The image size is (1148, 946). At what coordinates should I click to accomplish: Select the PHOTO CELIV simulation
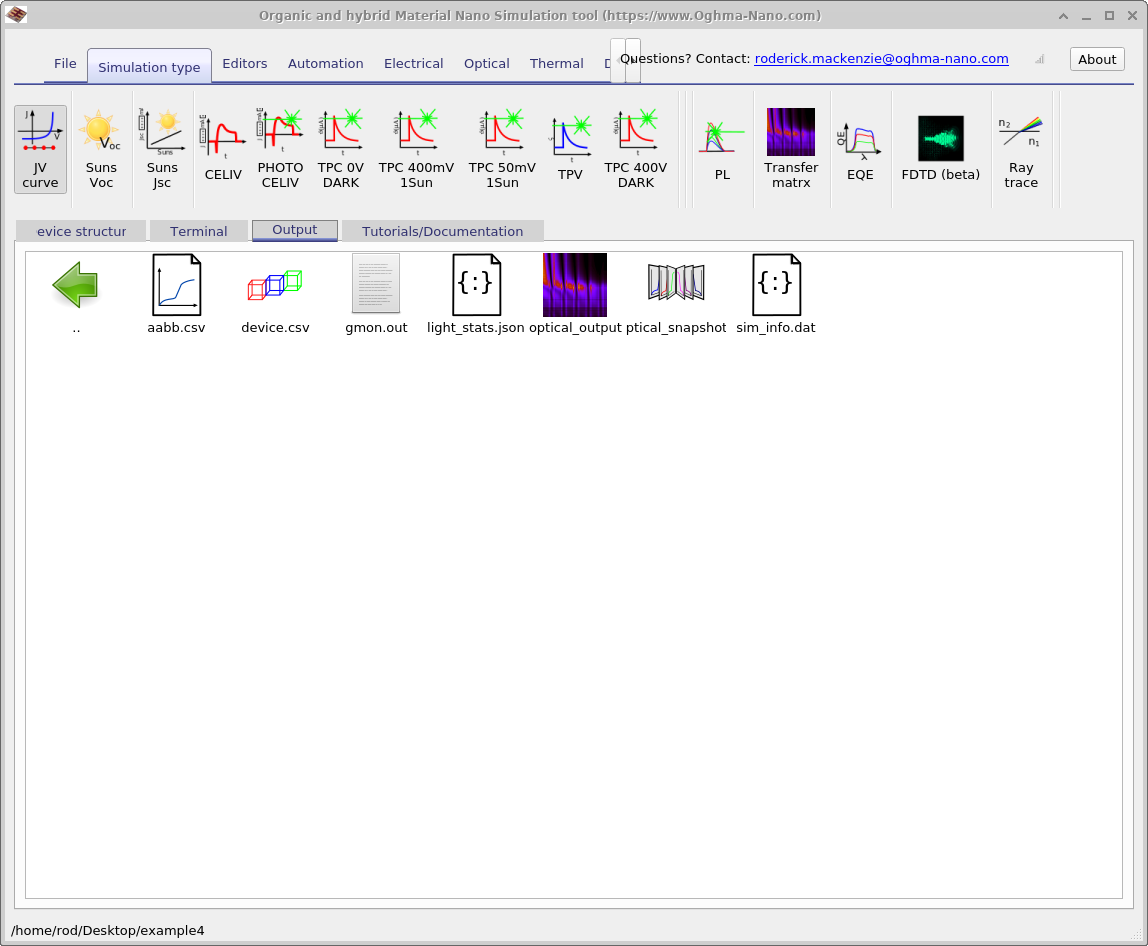(280, 148)
